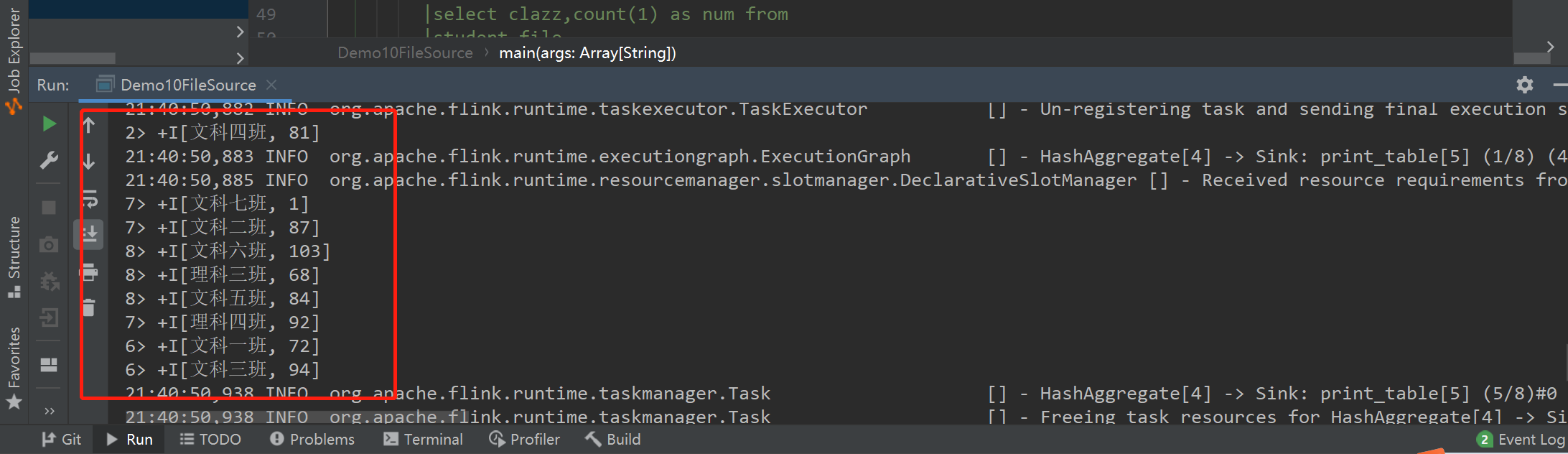Clear console output with trash icon
Image resolution: width=1568 pixels, height=454 pixels.
point(89,308)
